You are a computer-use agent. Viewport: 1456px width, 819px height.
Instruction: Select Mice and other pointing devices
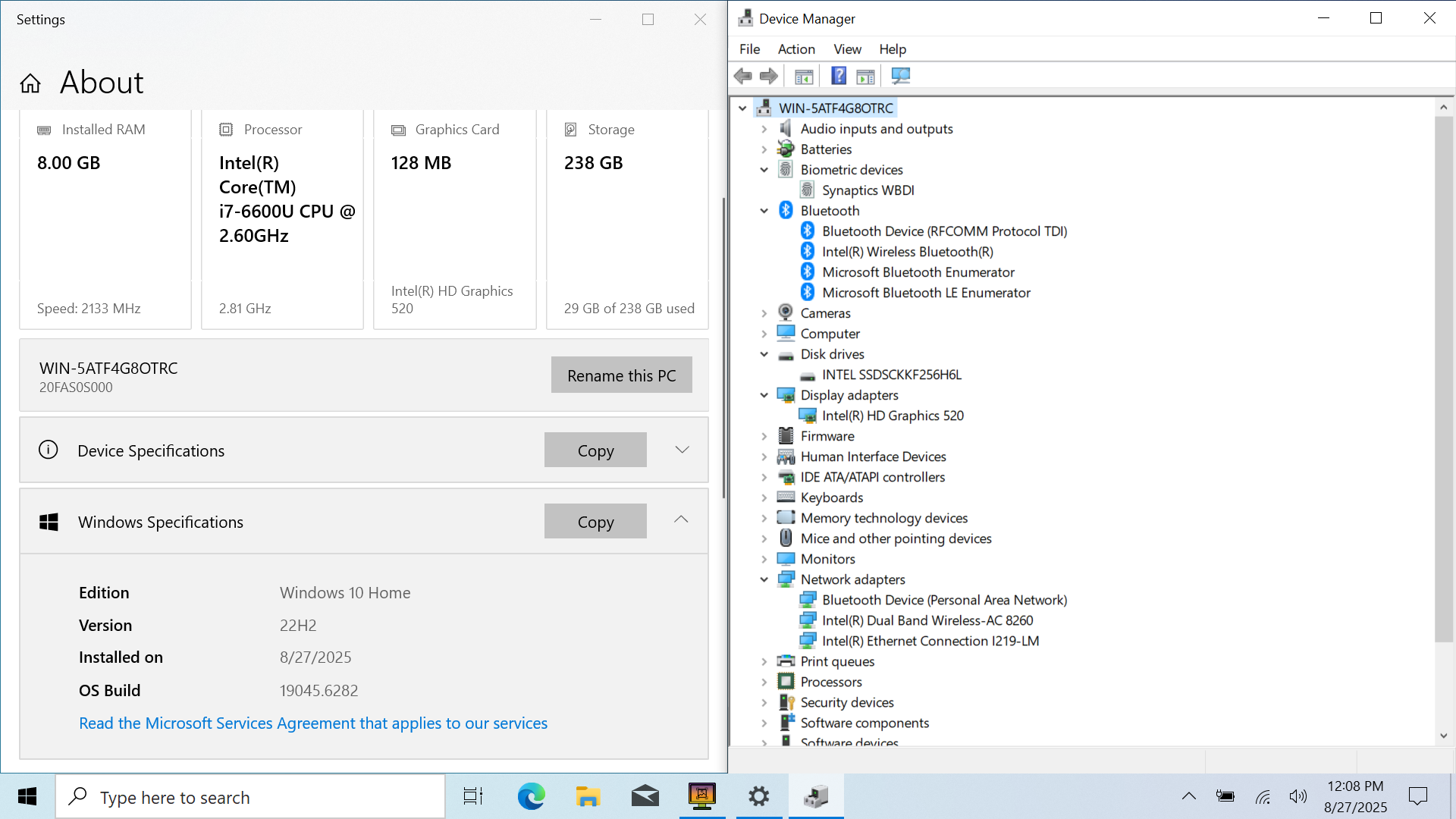896,538
